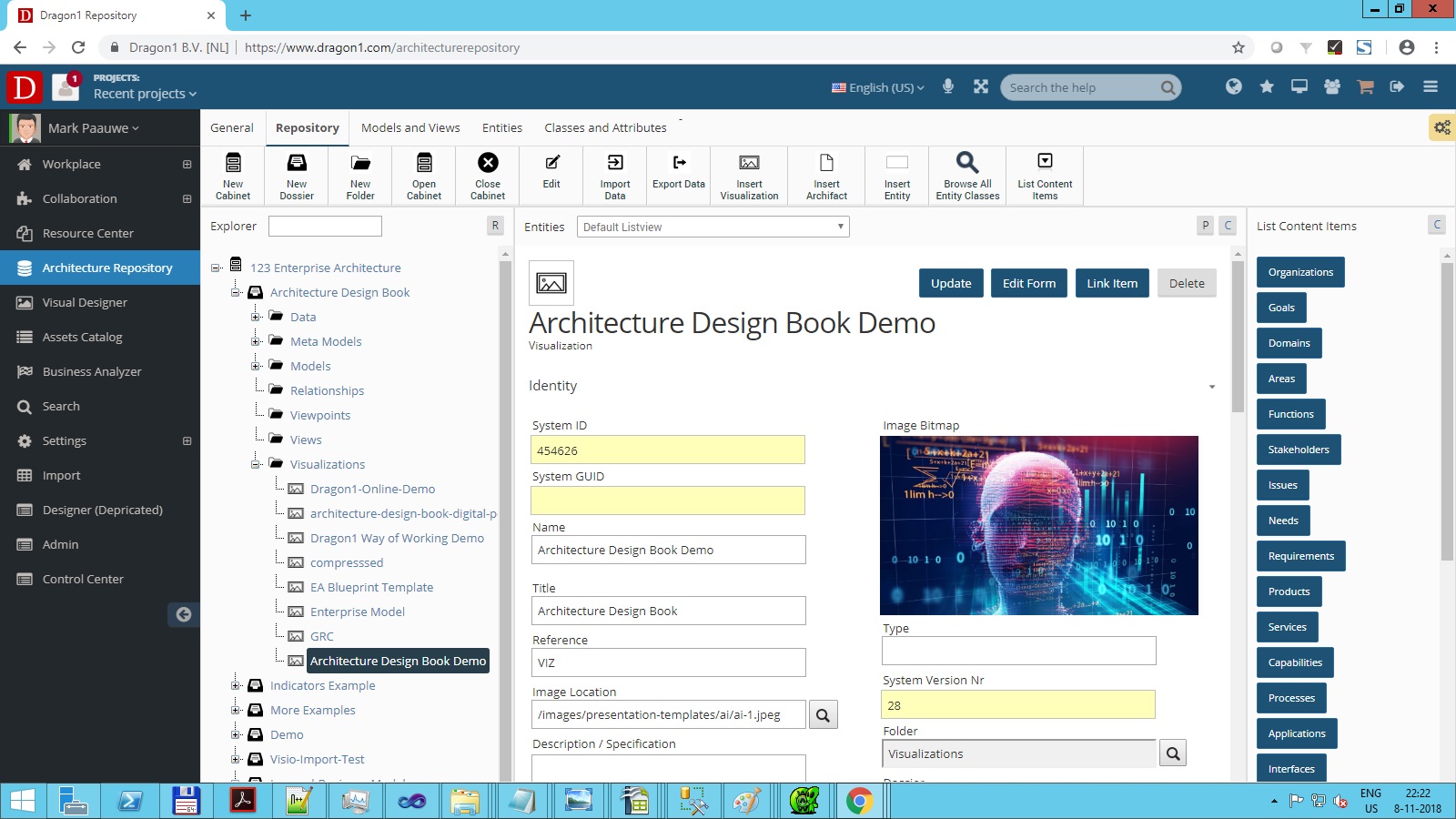The image size is (1456, 819).
Task: Click the Edit Form button
Action: (1029, 283)
